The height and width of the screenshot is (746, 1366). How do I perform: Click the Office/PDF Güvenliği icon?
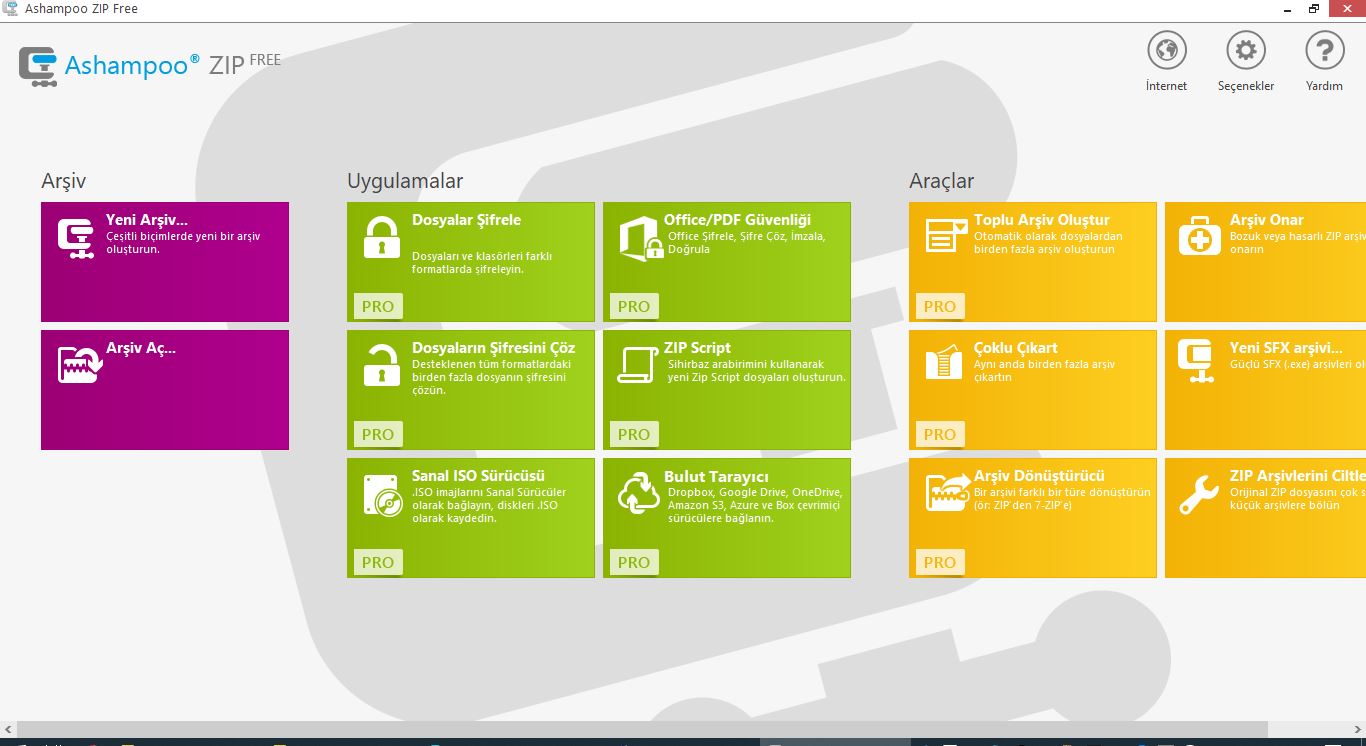click(x=640, y=239)
